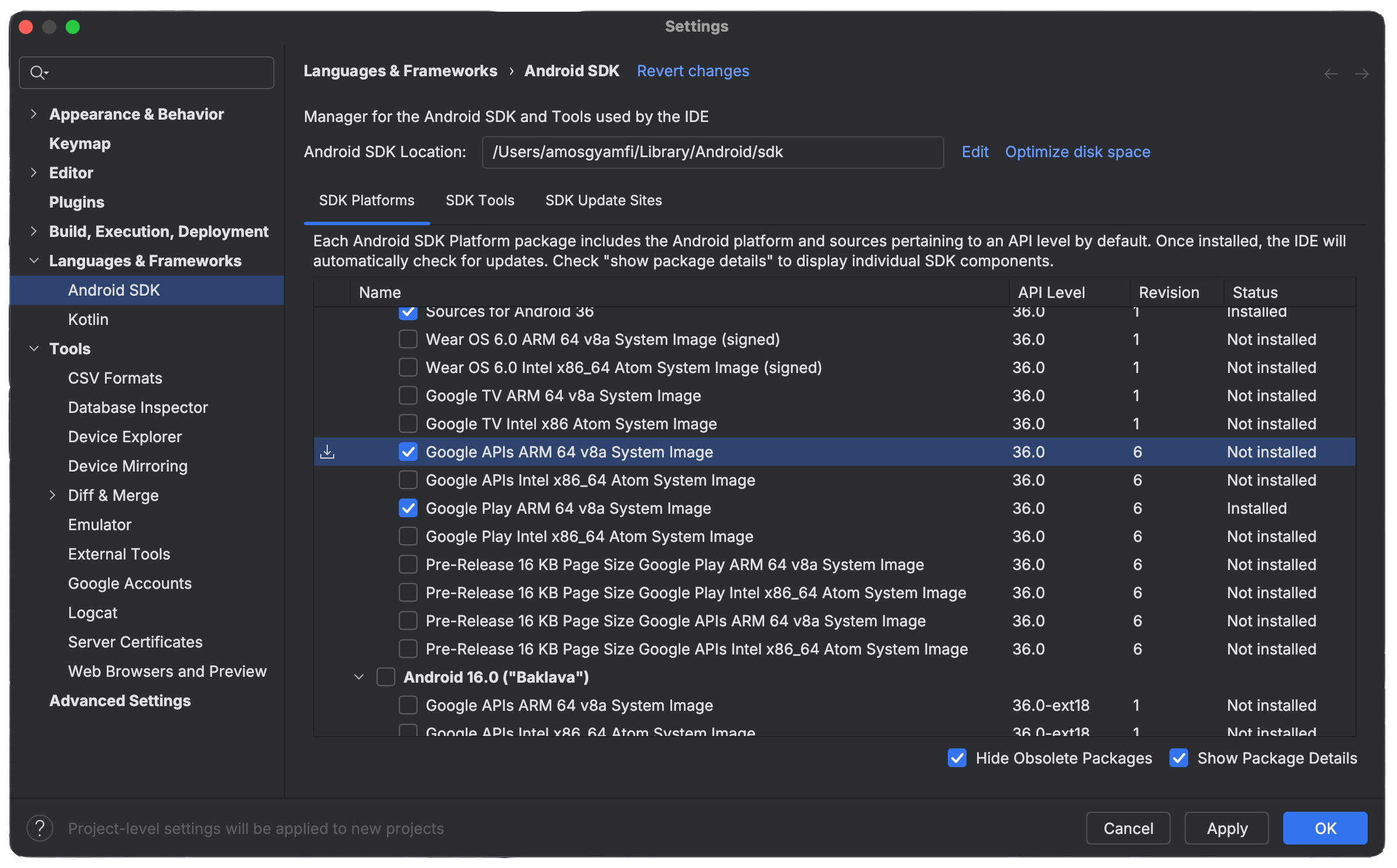The height and width of the screenshot is (868, 1397).
Task: Toggle Show Package Details checkbox
Action: click(1179, 758)
